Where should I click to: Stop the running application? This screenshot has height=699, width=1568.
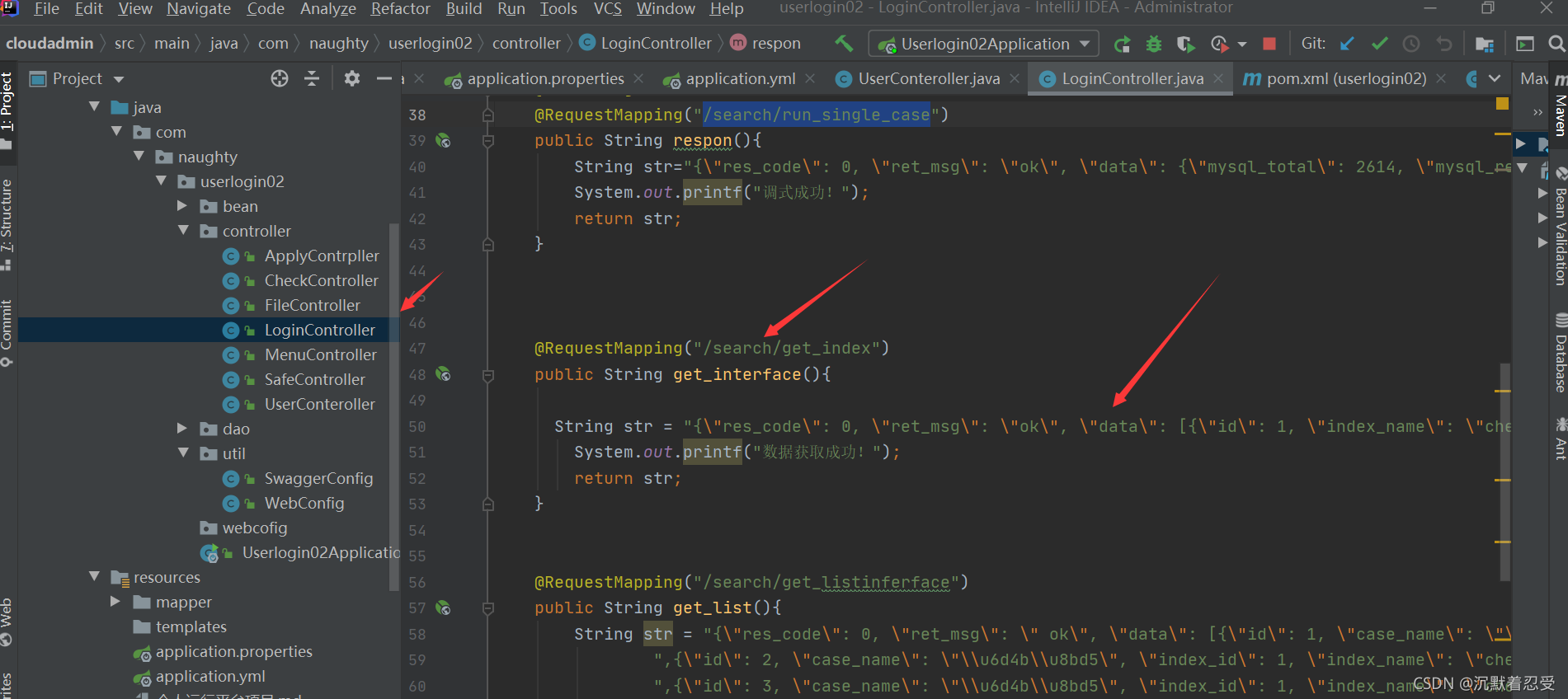coord(1269,44)
